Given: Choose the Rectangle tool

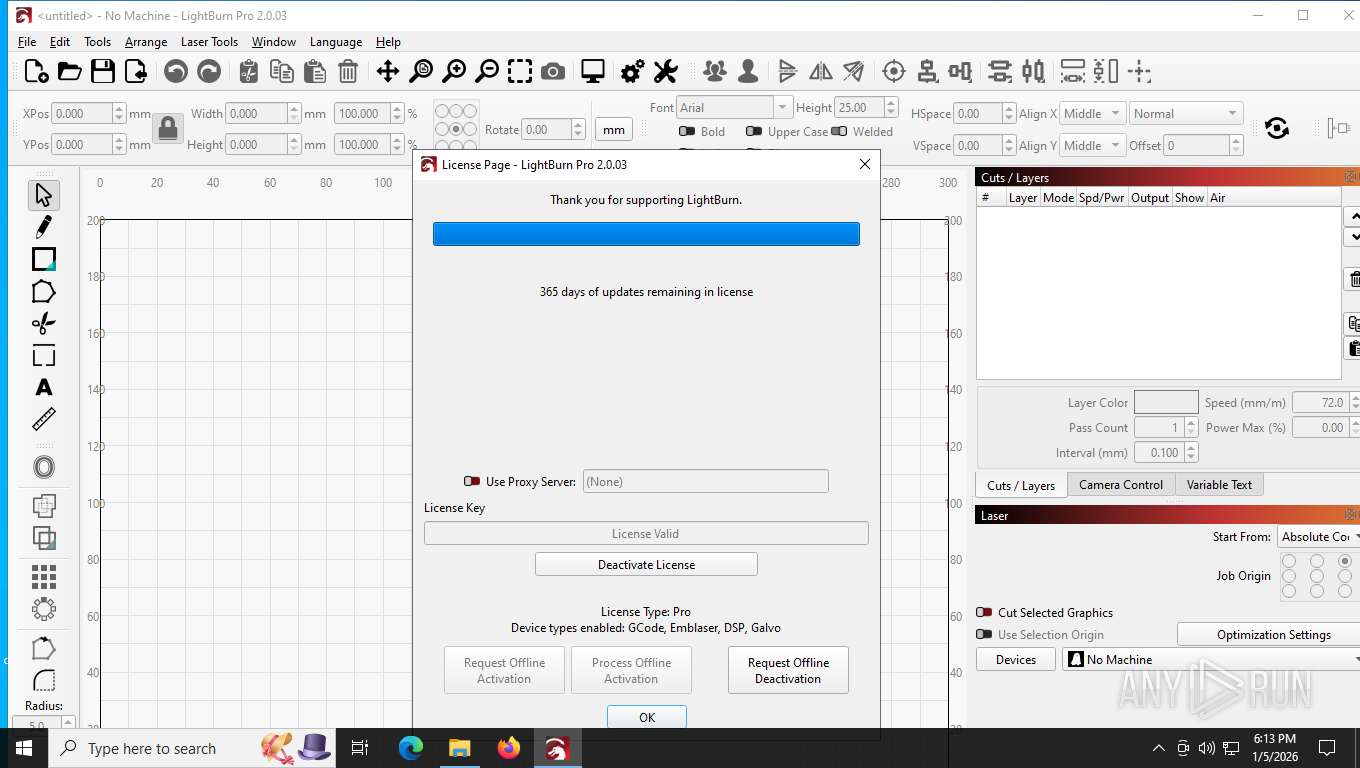Looking at the screenshot, I should click(43, 259).
